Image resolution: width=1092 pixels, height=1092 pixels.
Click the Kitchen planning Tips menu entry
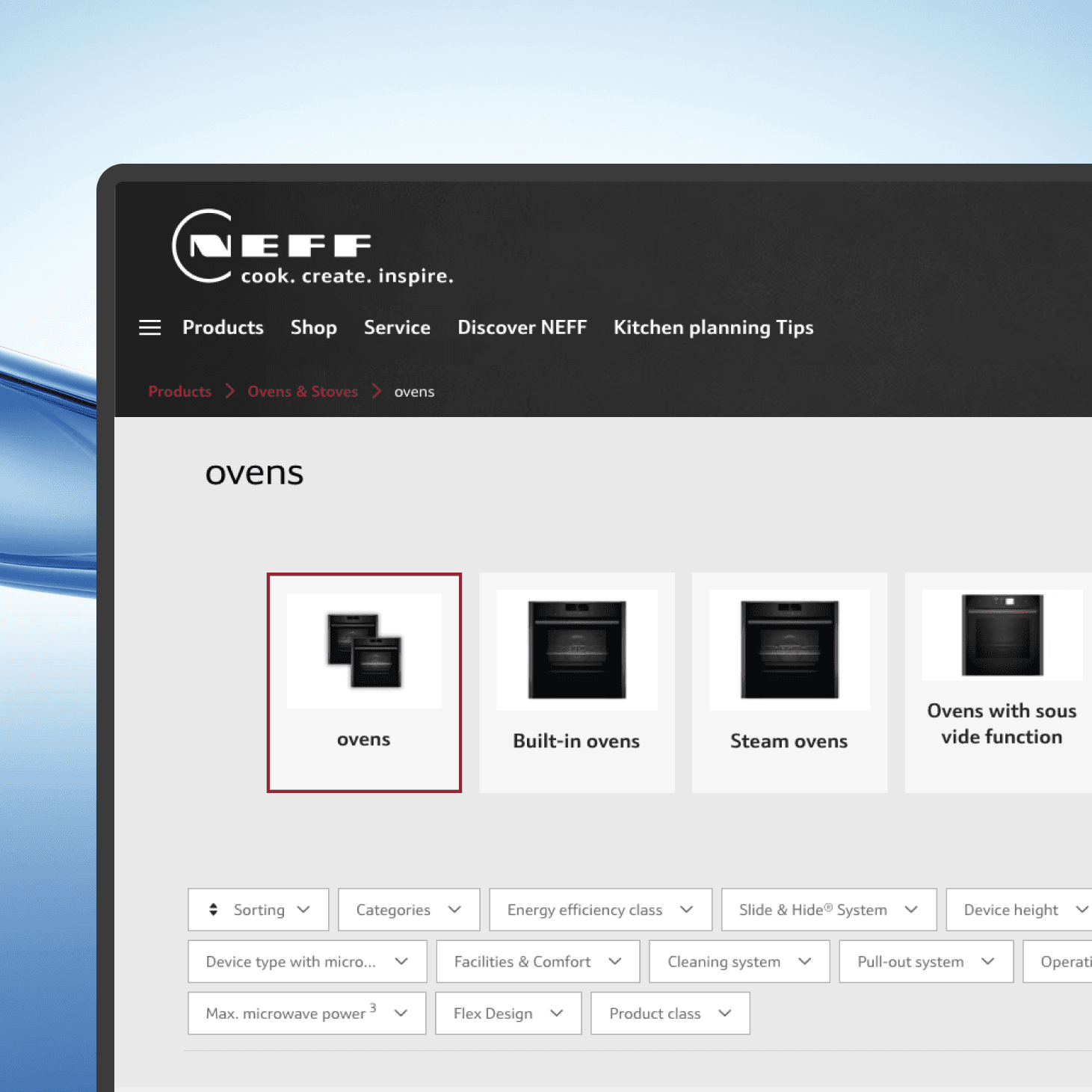[x=712, y=327]
